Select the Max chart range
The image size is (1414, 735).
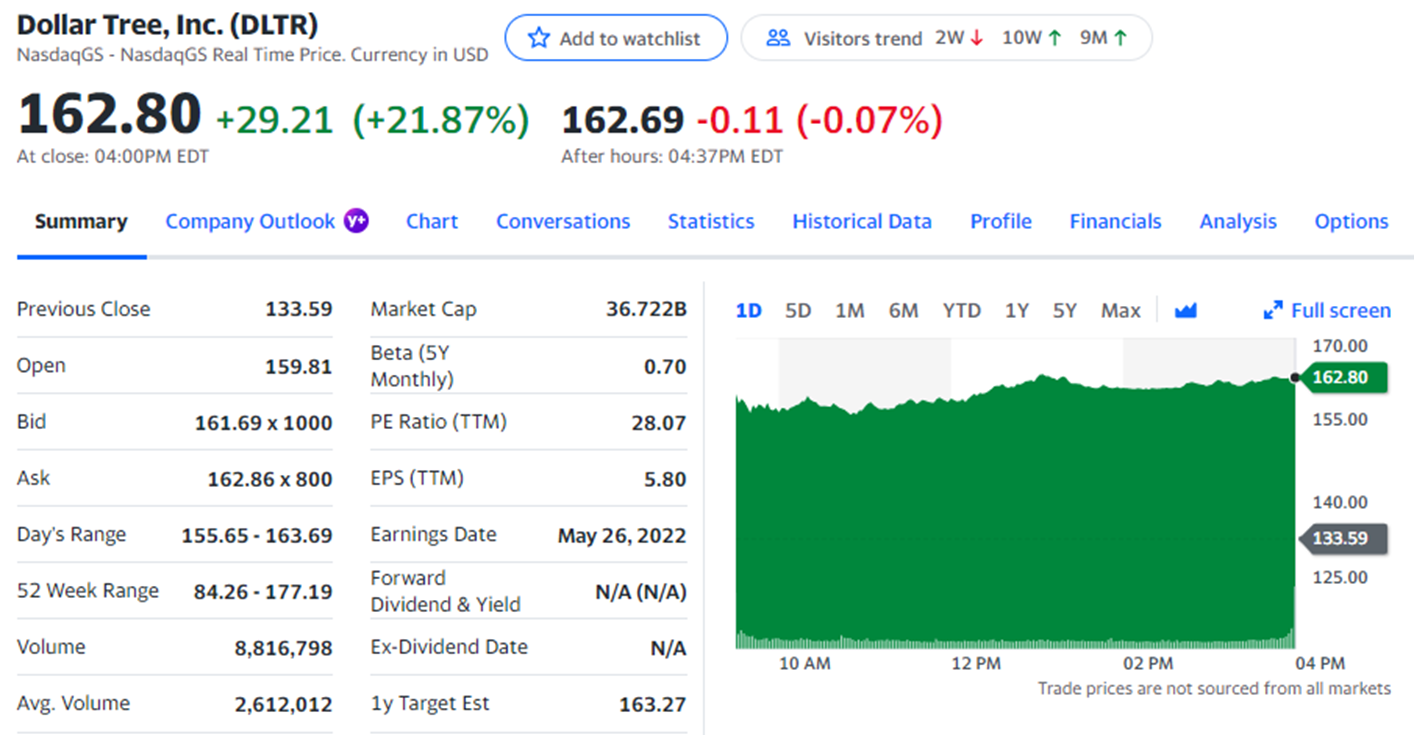1121,310
